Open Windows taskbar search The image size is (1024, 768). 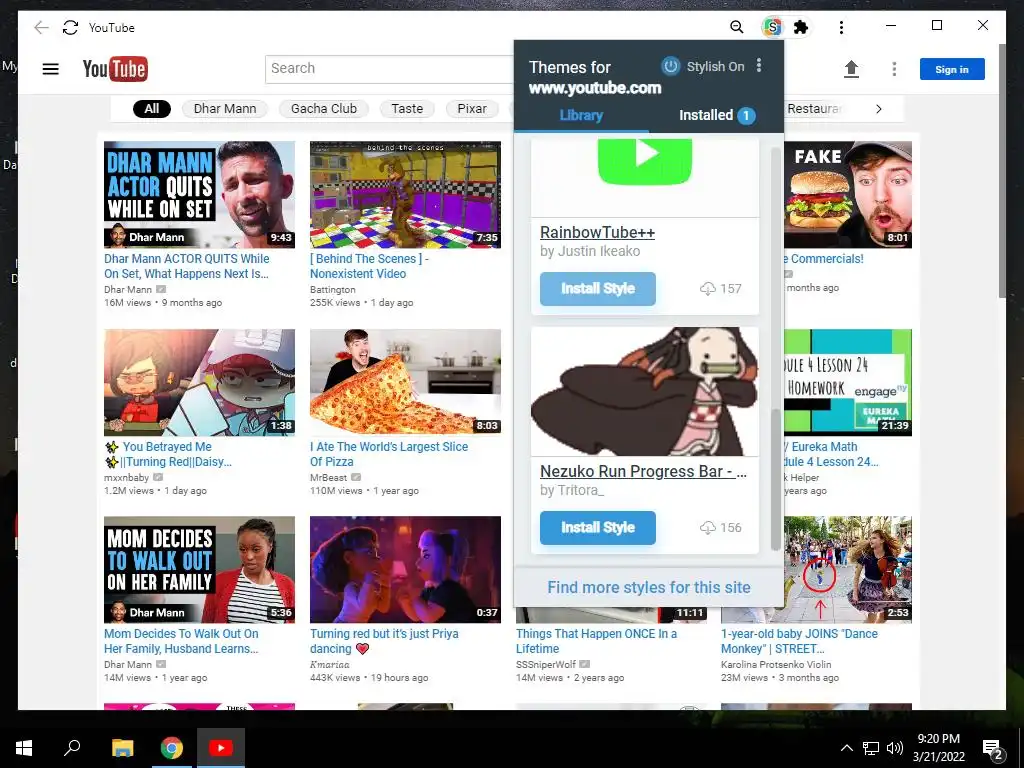72,747
